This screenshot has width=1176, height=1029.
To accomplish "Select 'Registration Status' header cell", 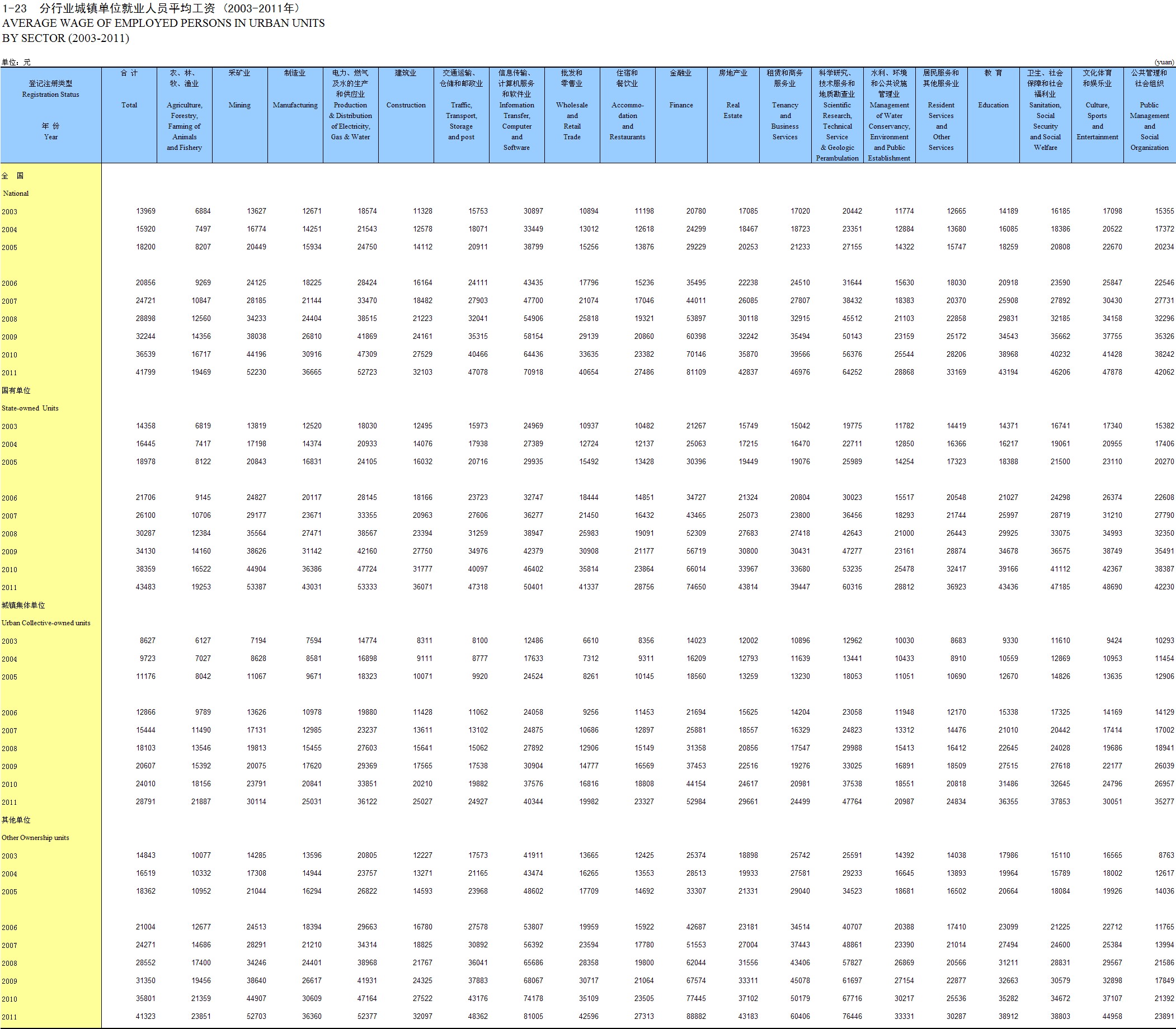I will pos(50,95).
